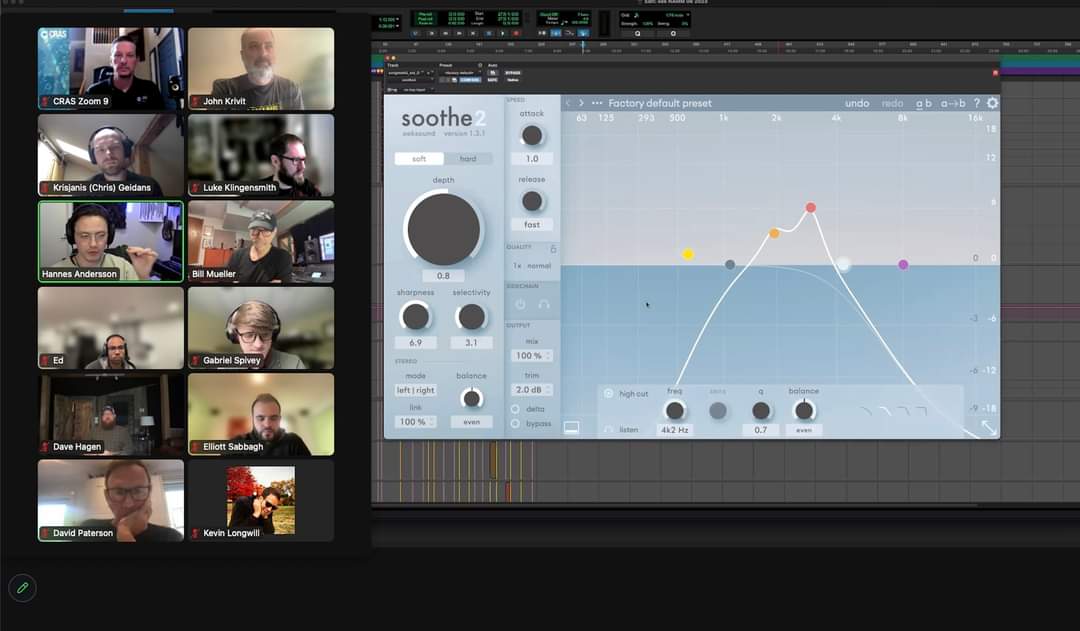The height and width of the screenshot is (631, 1080).
Task: Click the undo button
Action: click(x=857, y=103)
